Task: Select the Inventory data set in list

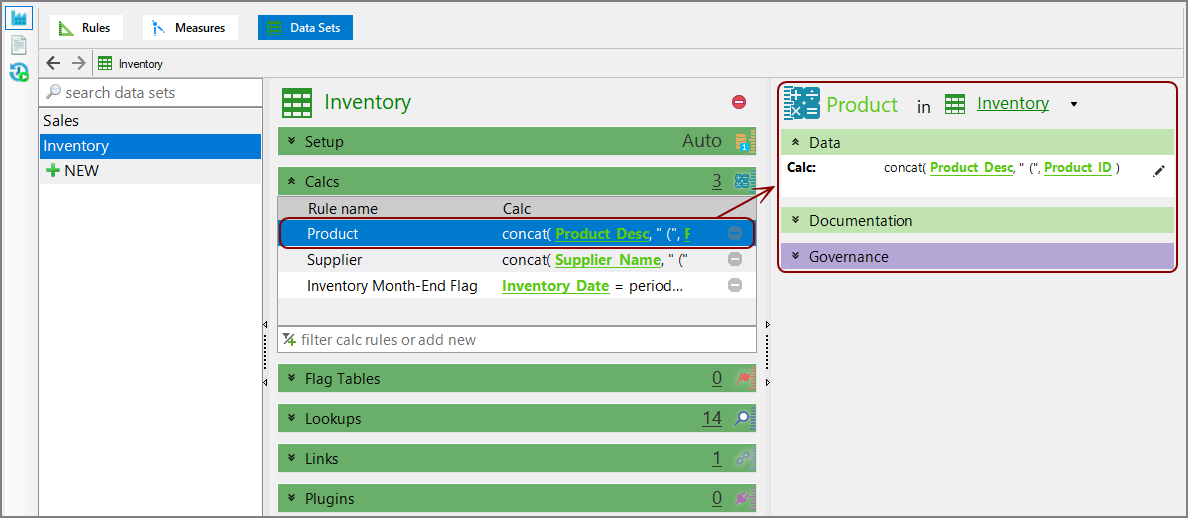Action: [x=150, y=146]
